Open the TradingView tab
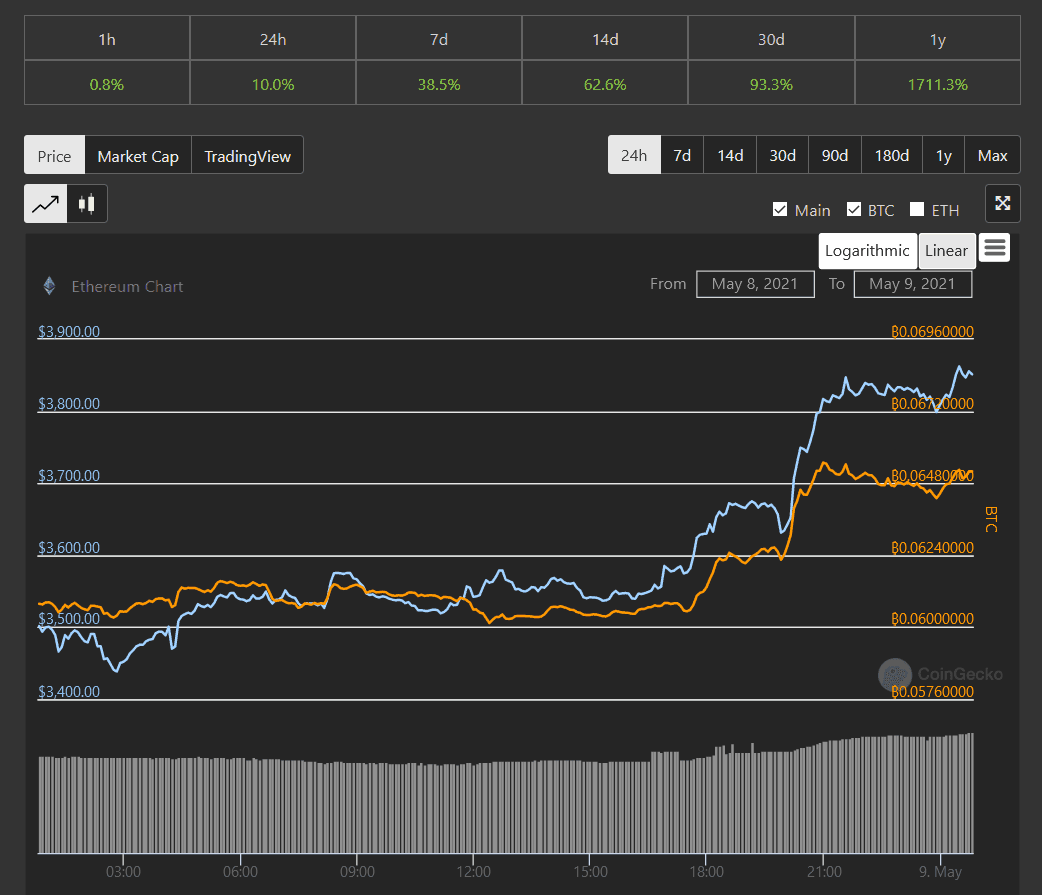1042x895 pixels. click(247, 156)
